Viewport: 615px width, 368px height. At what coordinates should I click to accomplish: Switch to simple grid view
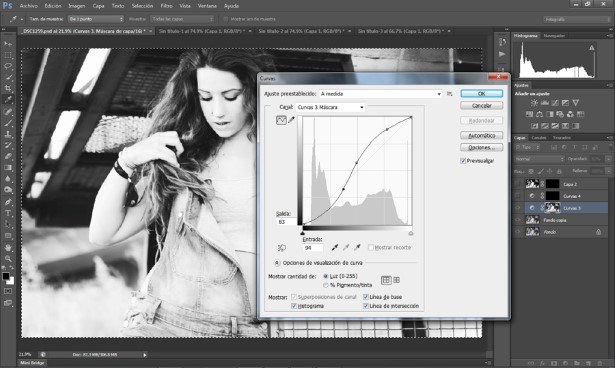(x=386, y=280)
